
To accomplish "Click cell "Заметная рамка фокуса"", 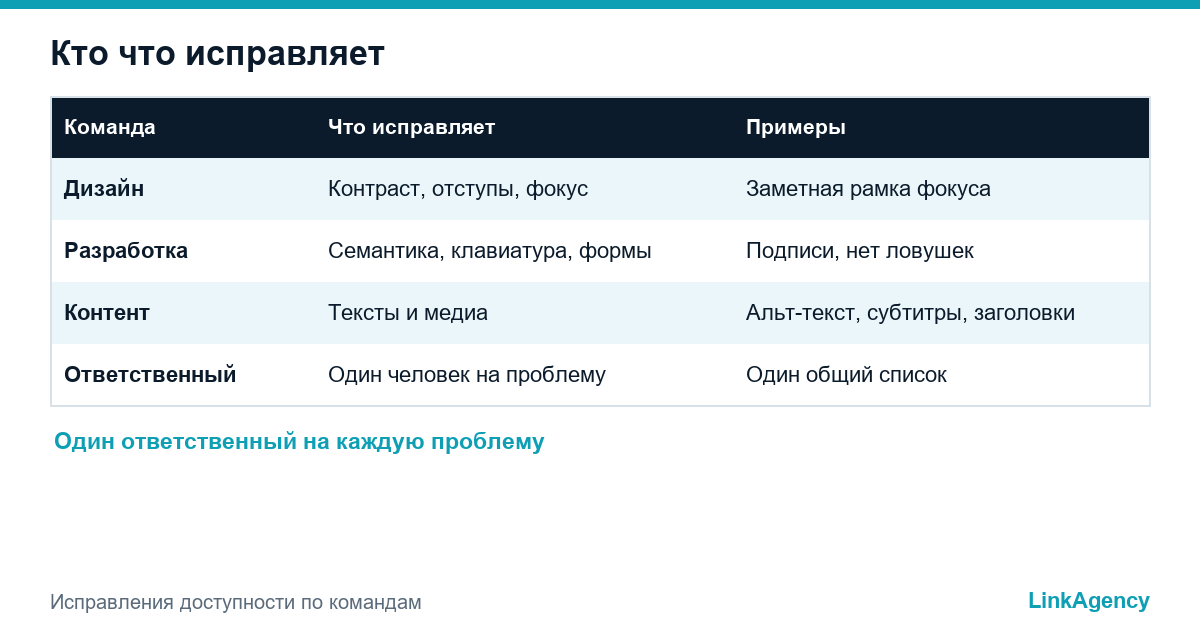I will click(x=868, y=189).
